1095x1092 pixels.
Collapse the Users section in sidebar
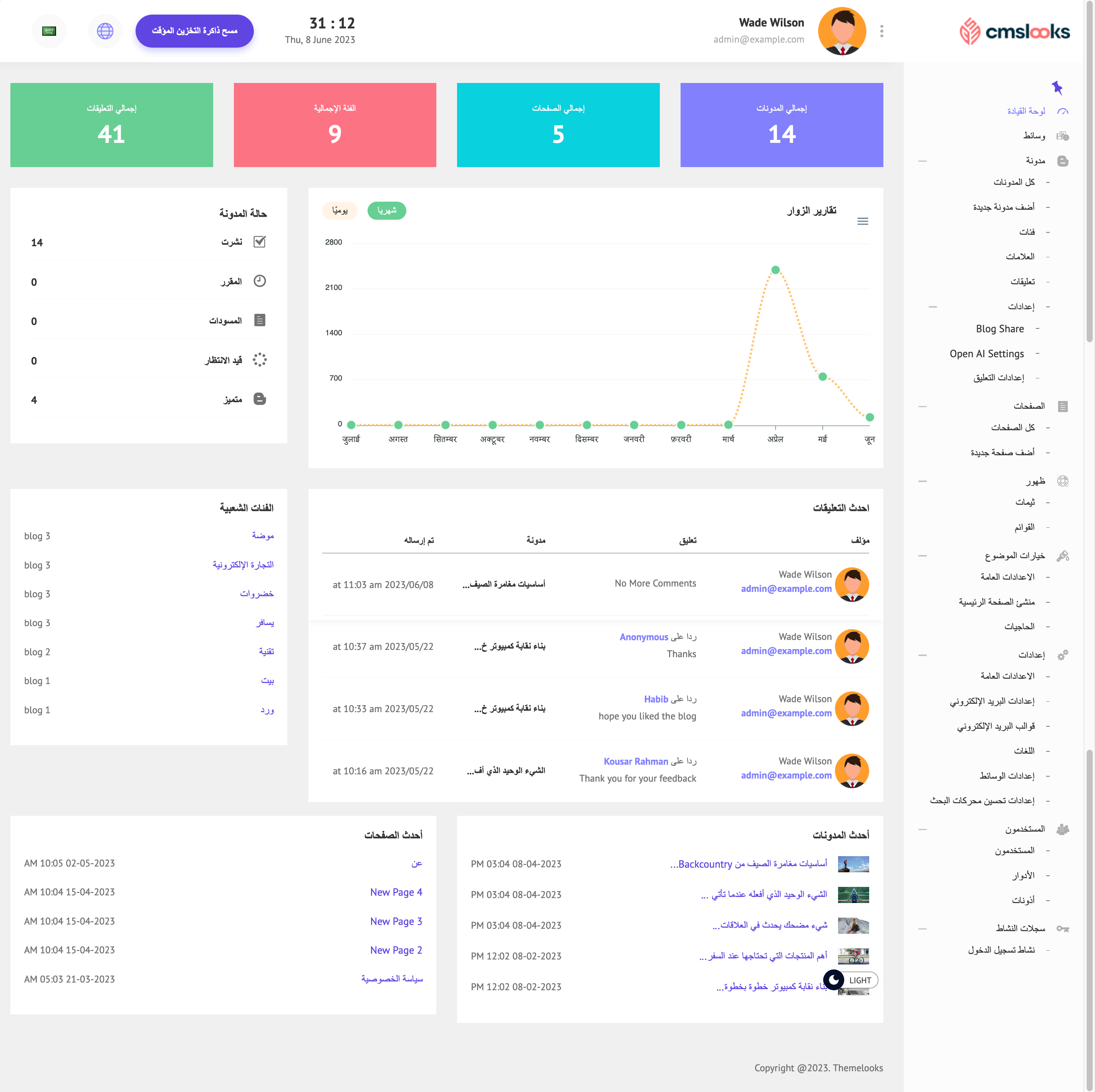pos(922,829)
